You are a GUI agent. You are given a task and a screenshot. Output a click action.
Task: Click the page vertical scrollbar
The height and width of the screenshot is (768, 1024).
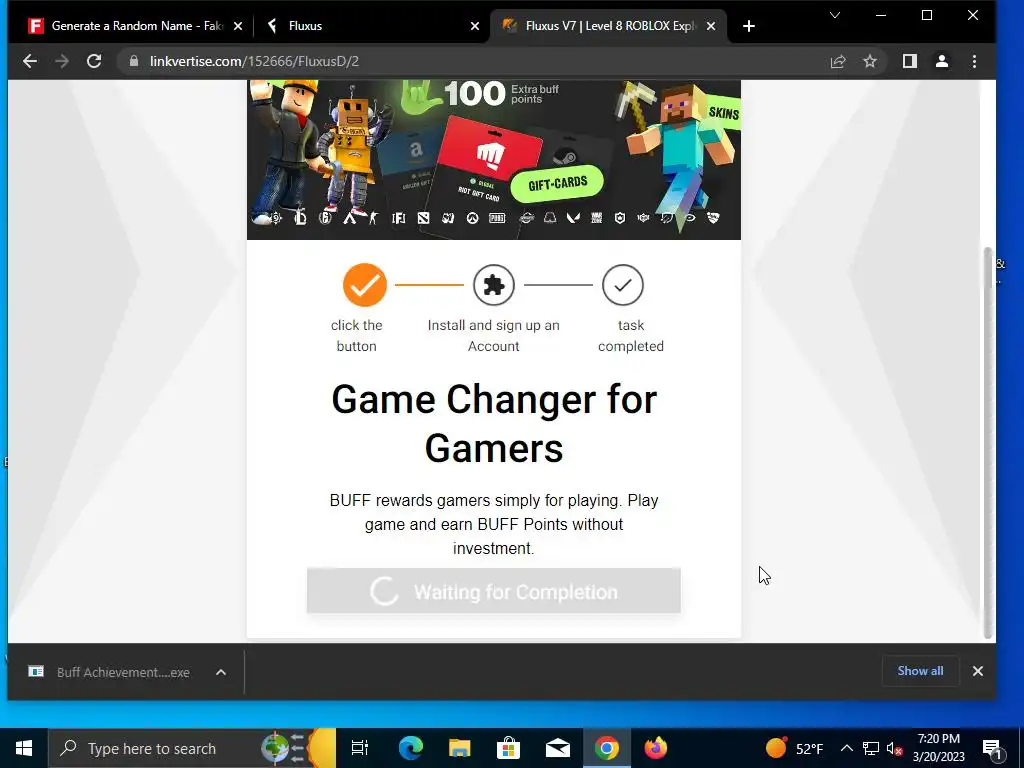pyautogui.click(x=988, y=443)
